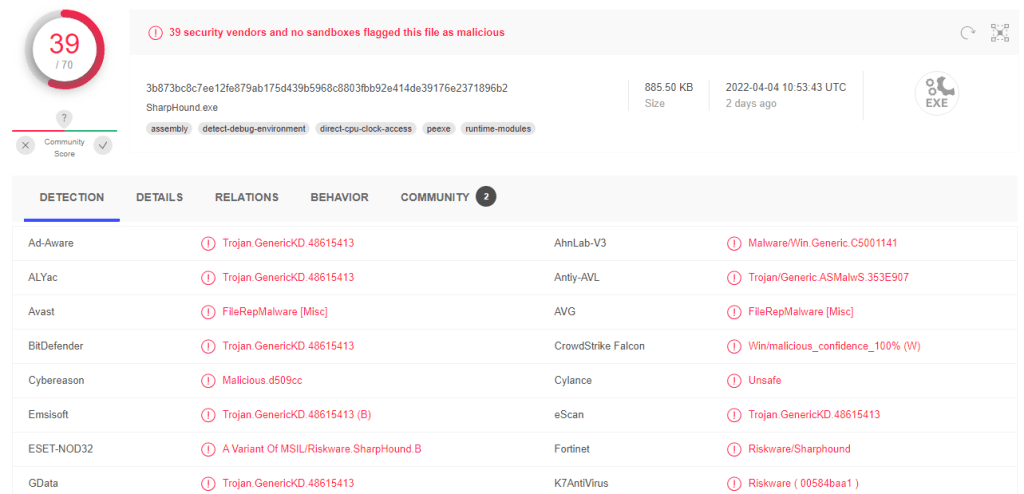Click the alert icon in the malicious banner
This screenshot has height=494, width=1024.
point(155,32)
